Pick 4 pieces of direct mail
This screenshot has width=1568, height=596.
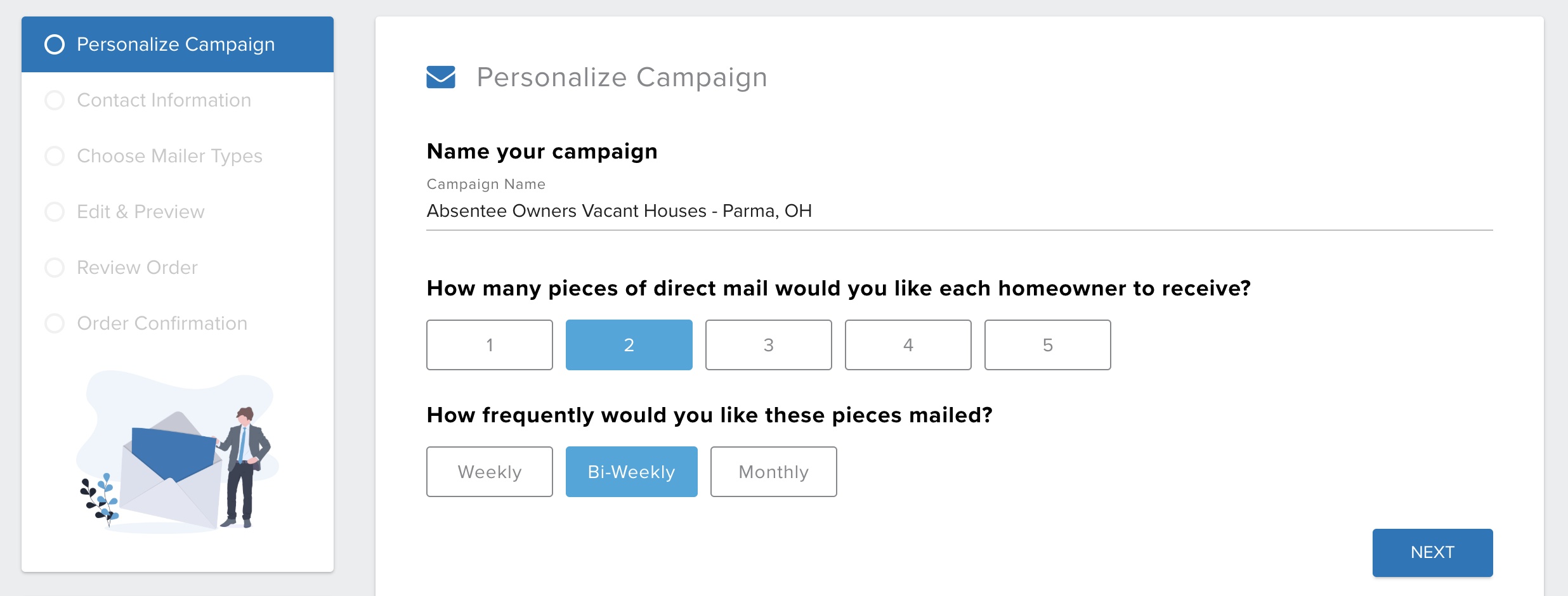(x=908, y=345)
